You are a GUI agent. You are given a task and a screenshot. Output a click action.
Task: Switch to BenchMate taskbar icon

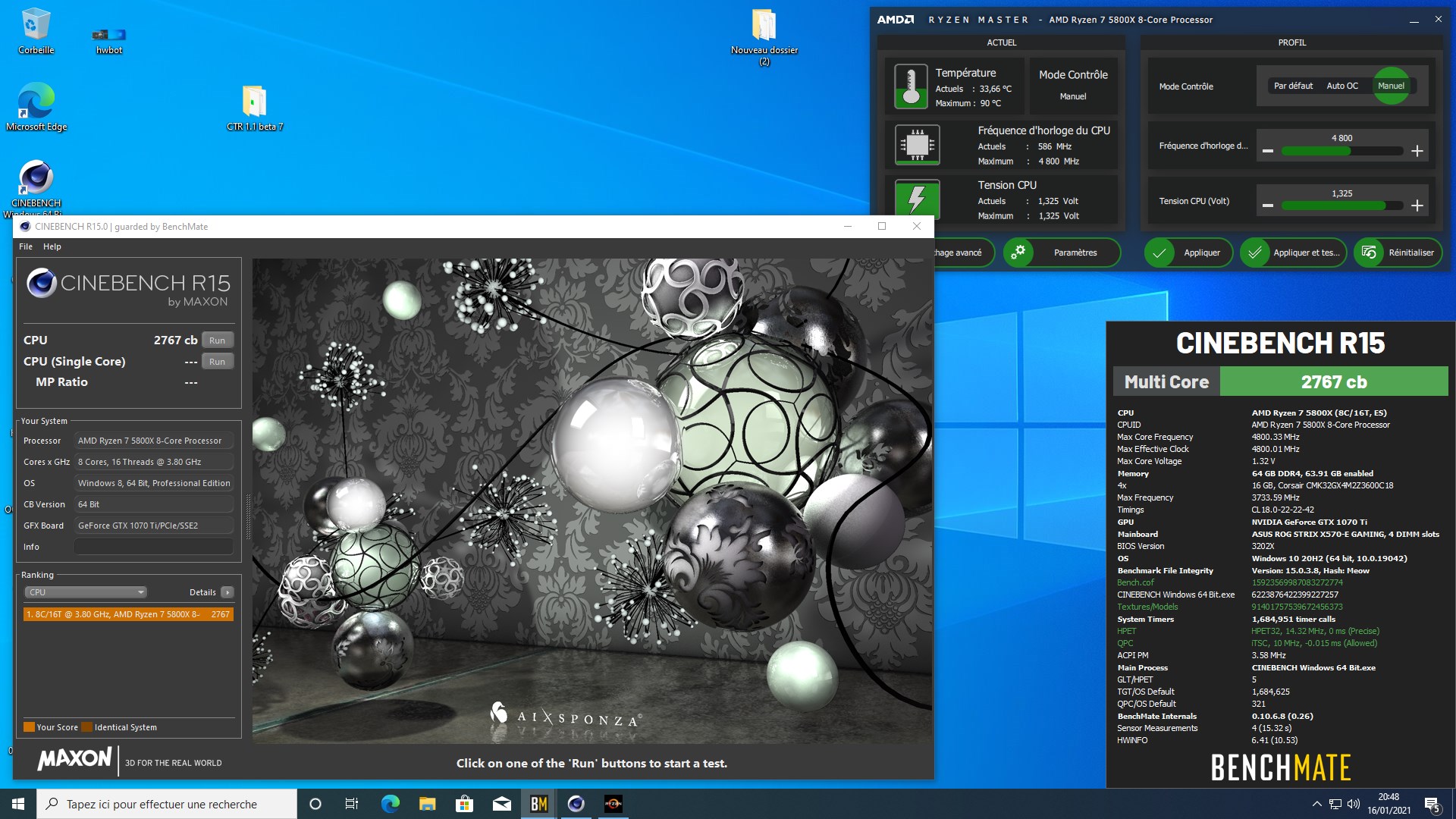[538, 804]
